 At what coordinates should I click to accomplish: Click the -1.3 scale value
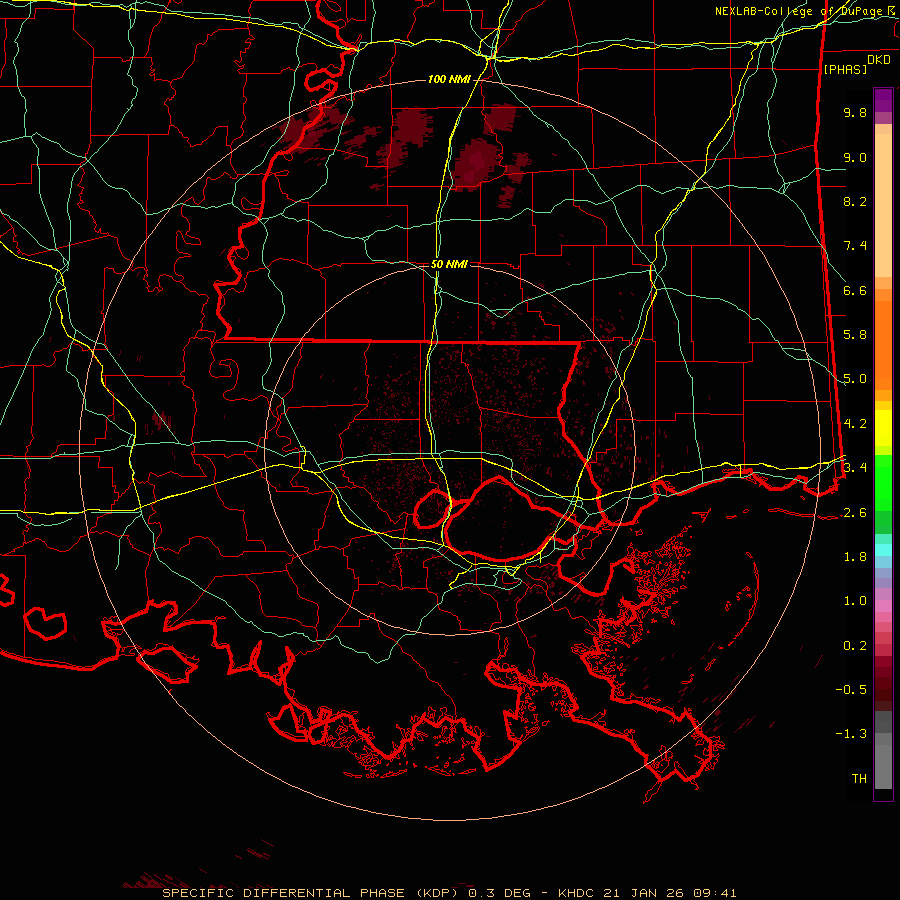click(851, 734)
